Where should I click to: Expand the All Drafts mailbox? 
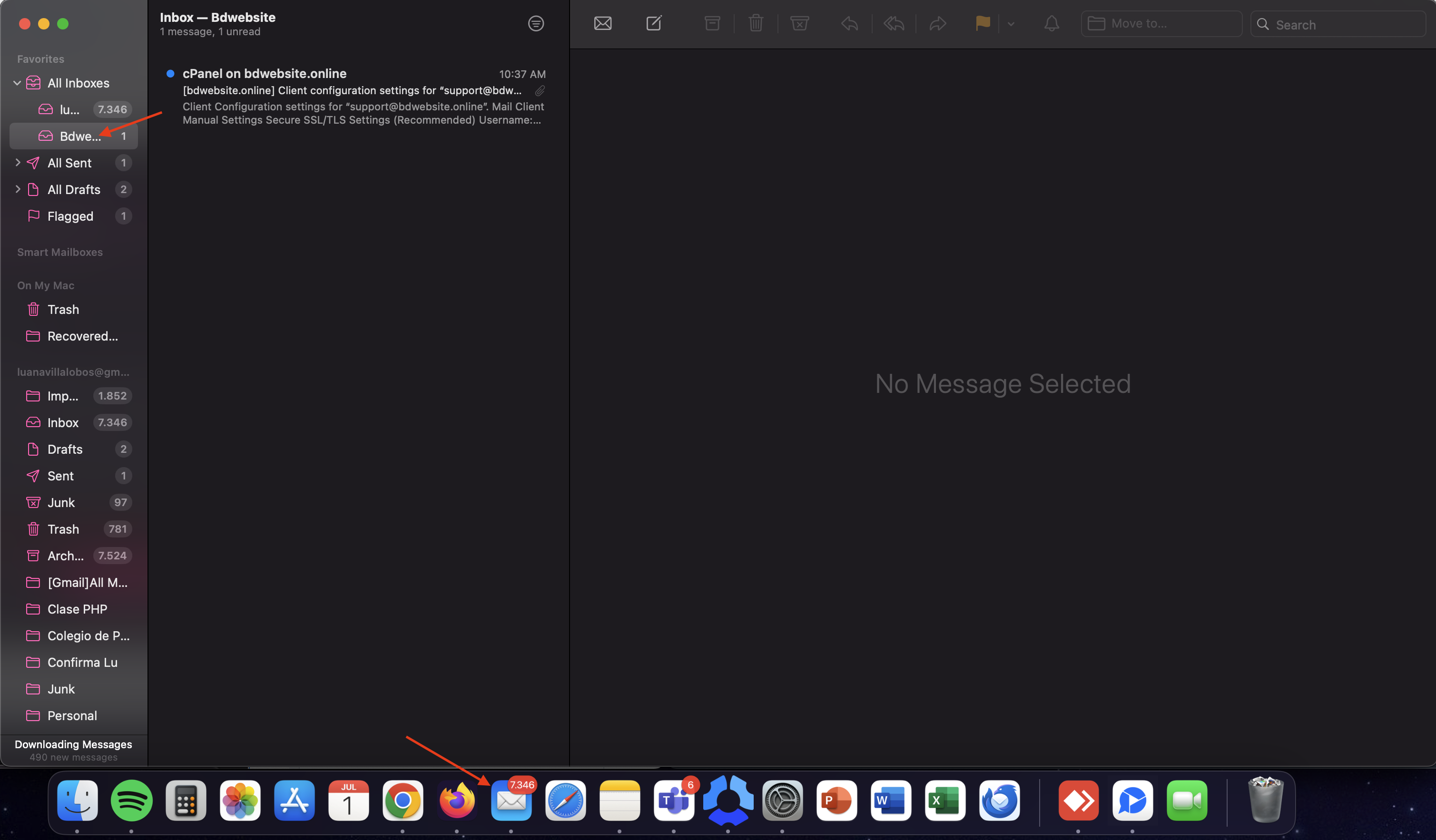point(18,189)
